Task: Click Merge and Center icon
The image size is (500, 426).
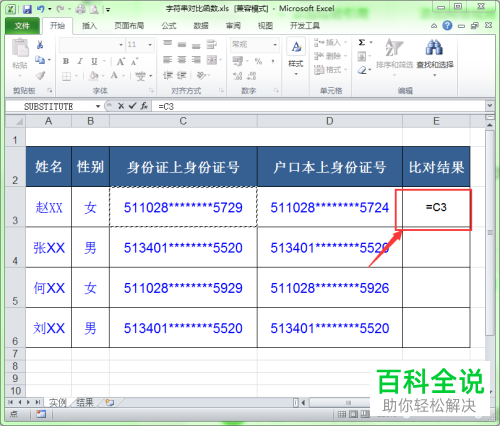Action: pos(212,60)
